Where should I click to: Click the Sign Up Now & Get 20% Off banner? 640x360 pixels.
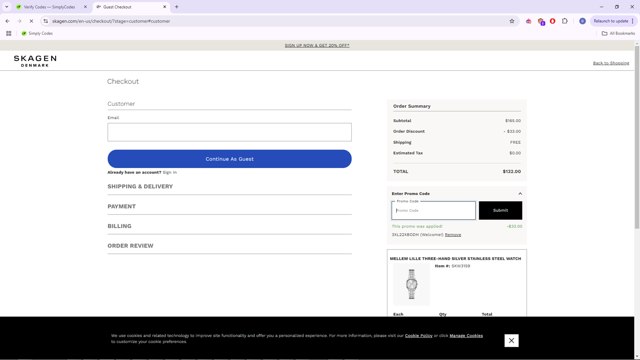(317, 45)
